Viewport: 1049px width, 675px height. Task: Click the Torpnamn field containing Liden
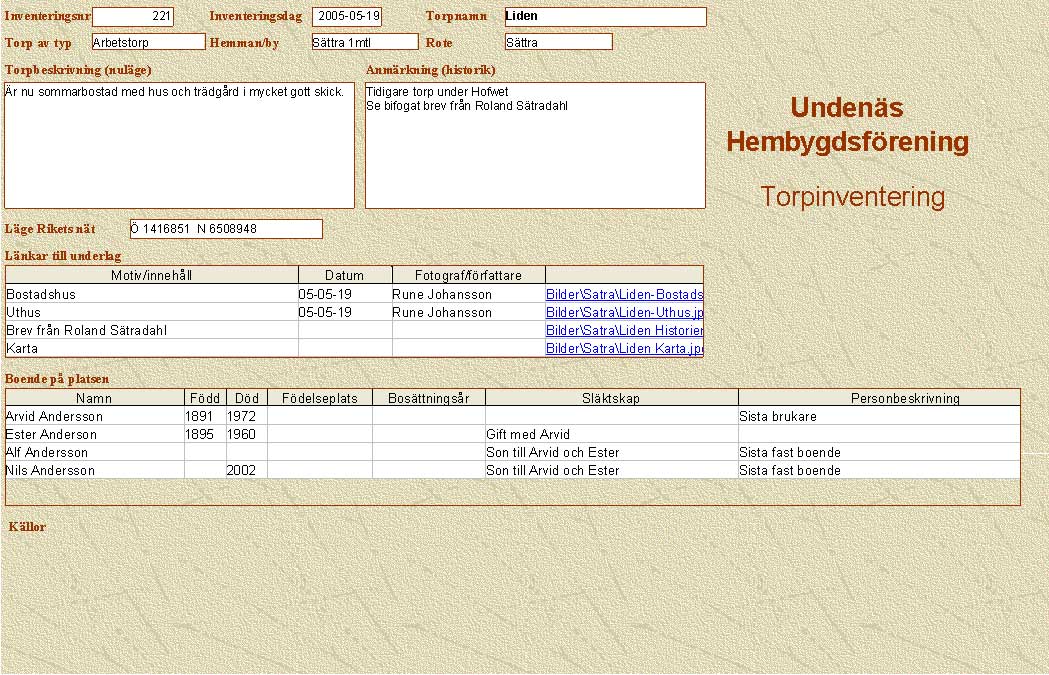[604, 17]
